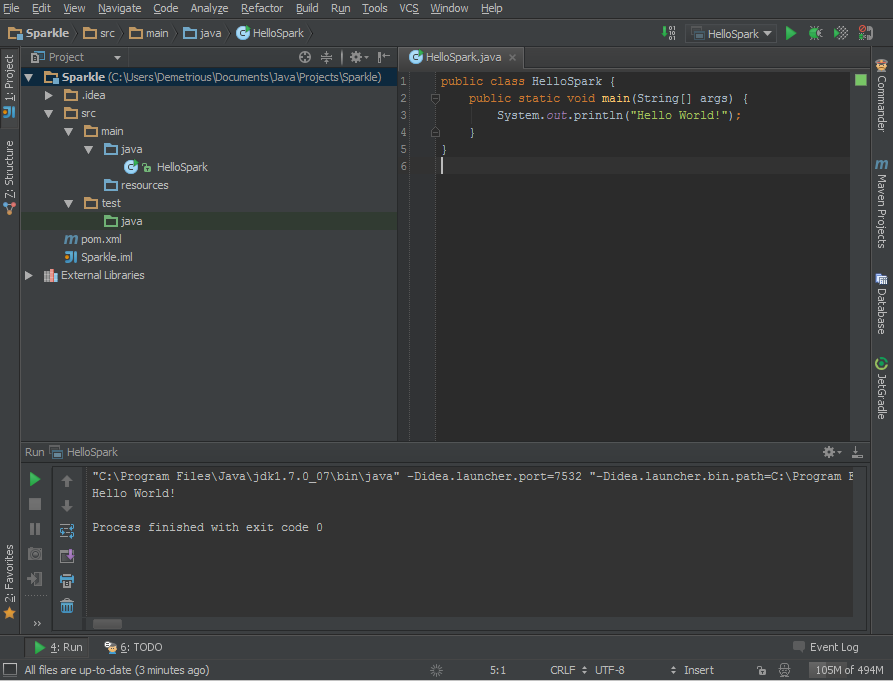
Task: Open the Refactor menu
Action: point(261,8)
